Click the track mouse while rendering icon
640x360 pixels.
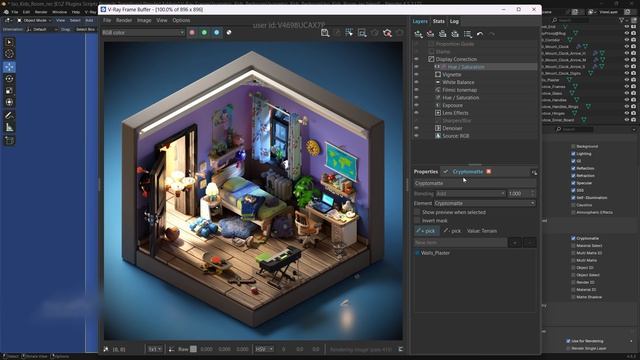[349, 33]
